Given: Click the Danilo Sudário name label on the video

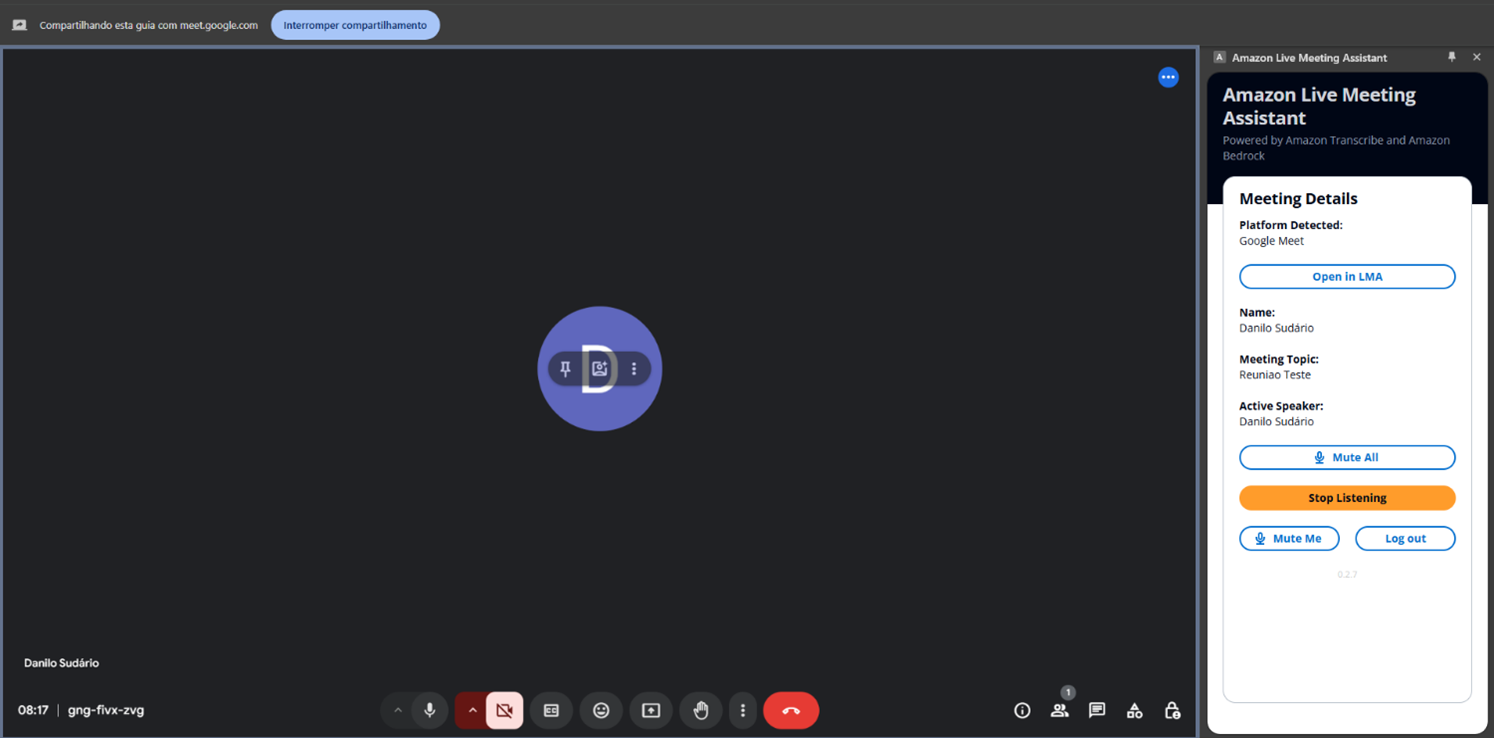Looking at the screenshot, I should click(x=61, y=663).
